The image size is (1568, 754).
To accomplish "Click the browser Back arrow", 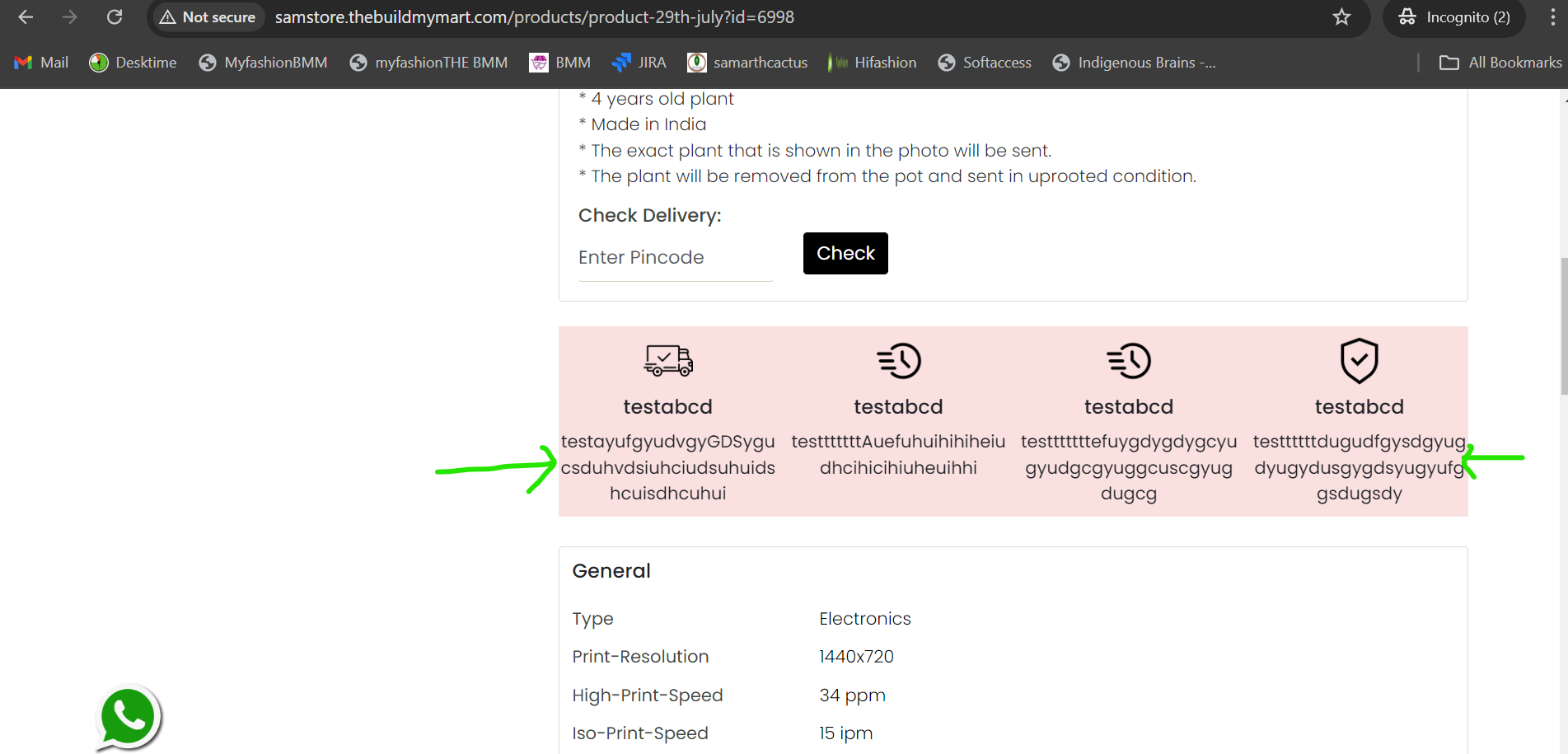I will pyautogui.click(x=26, y=17).
